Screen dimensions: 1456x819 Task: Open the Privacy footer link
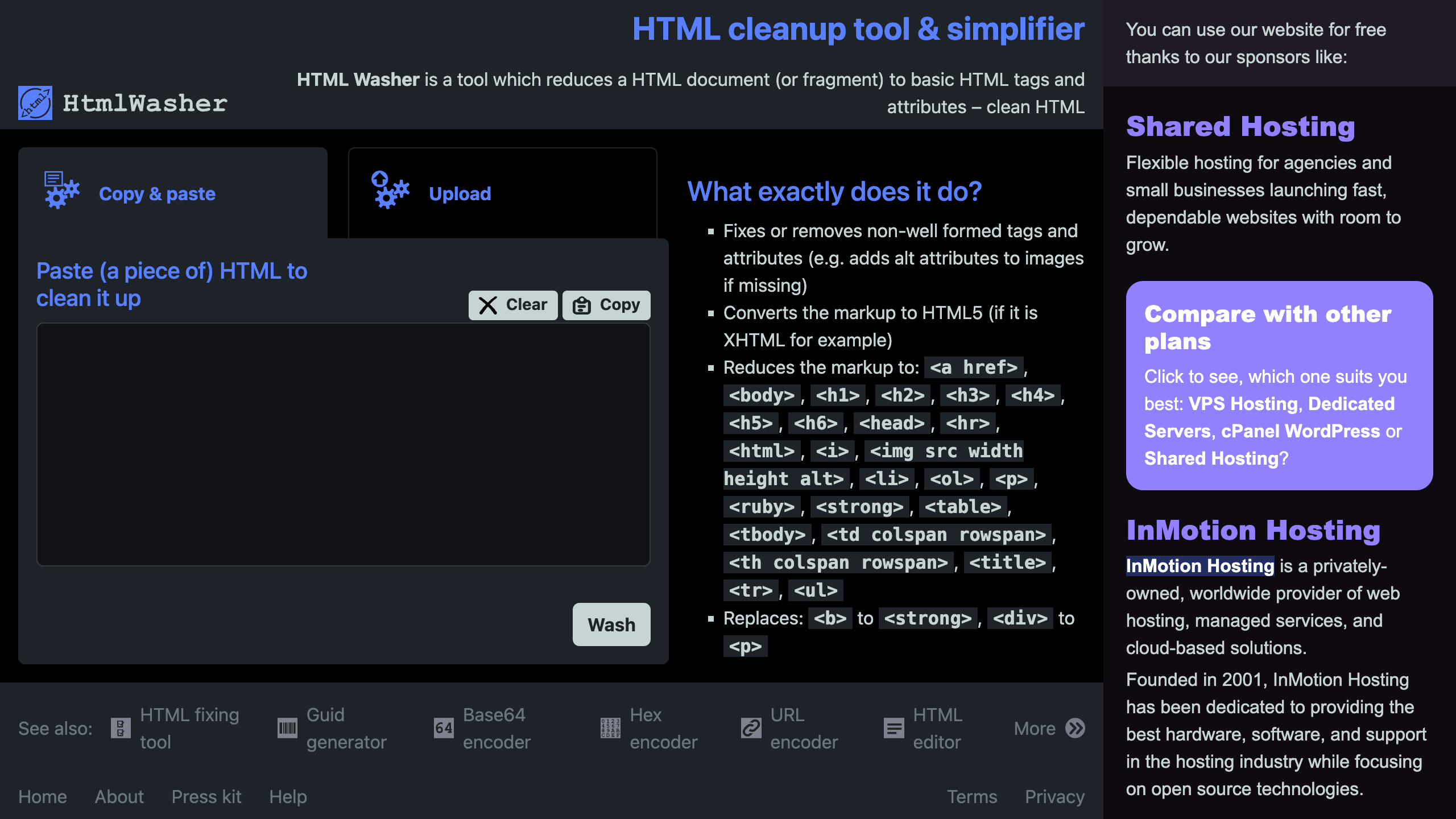coord(1054,797)
